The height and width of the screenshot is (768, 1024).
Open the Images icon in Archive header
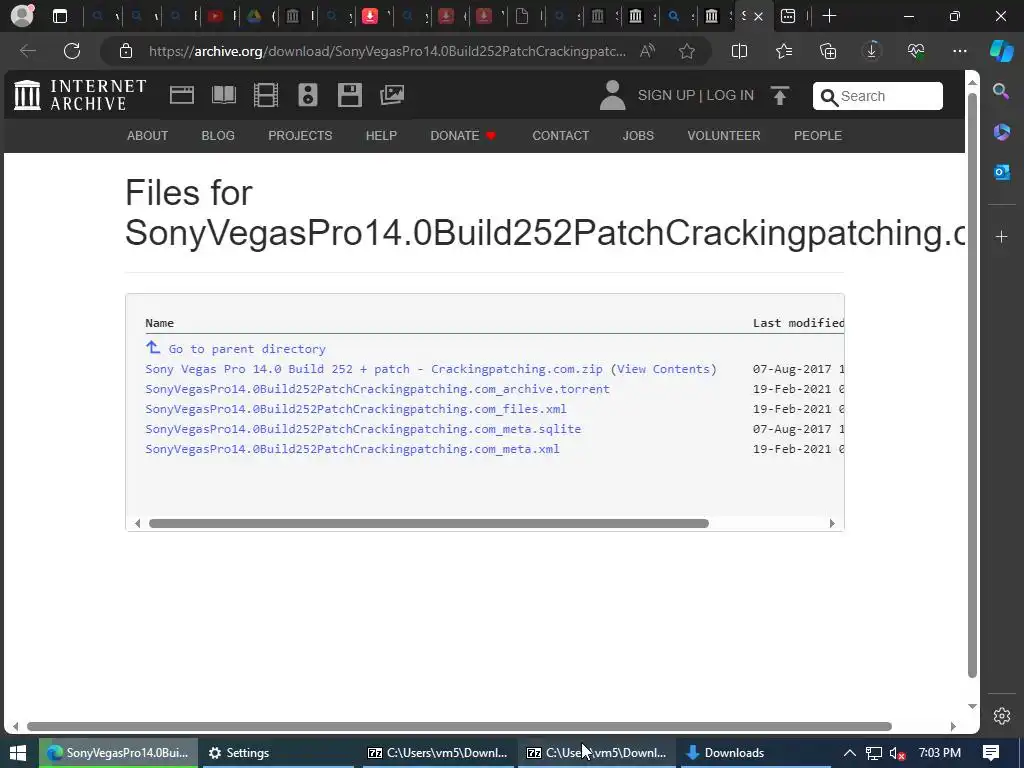(x=392, y=95)
